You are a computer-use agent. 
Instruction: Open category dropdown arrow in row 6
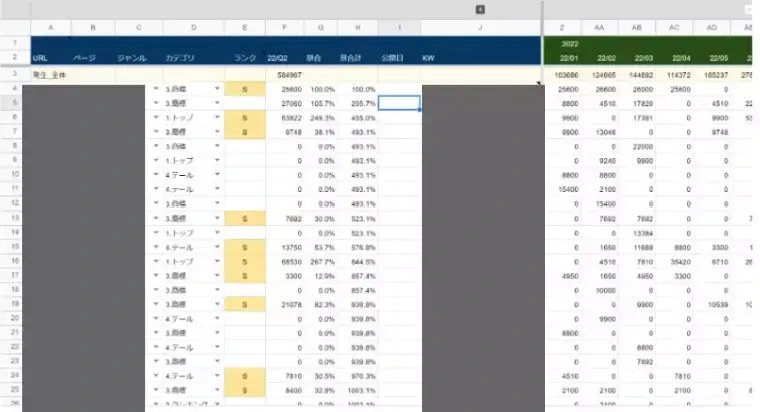tap(217, 117)
